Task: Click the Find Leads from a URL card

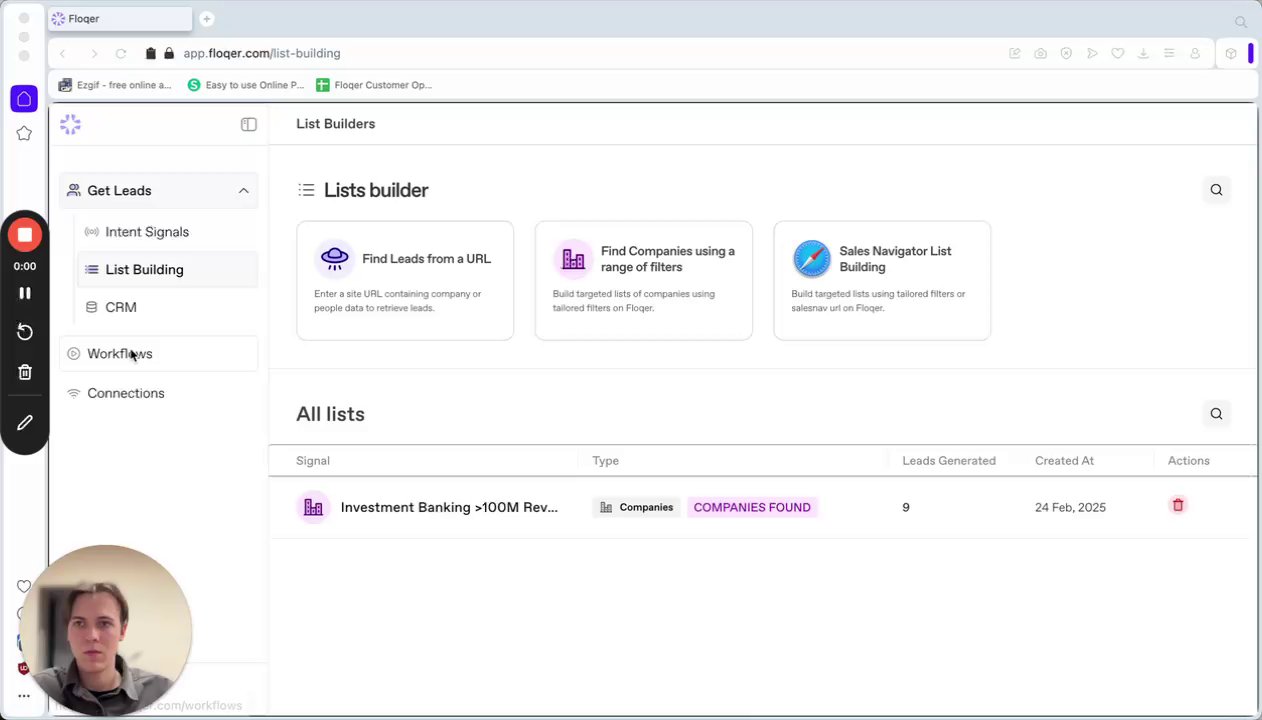Action: [x=405, y=280]
